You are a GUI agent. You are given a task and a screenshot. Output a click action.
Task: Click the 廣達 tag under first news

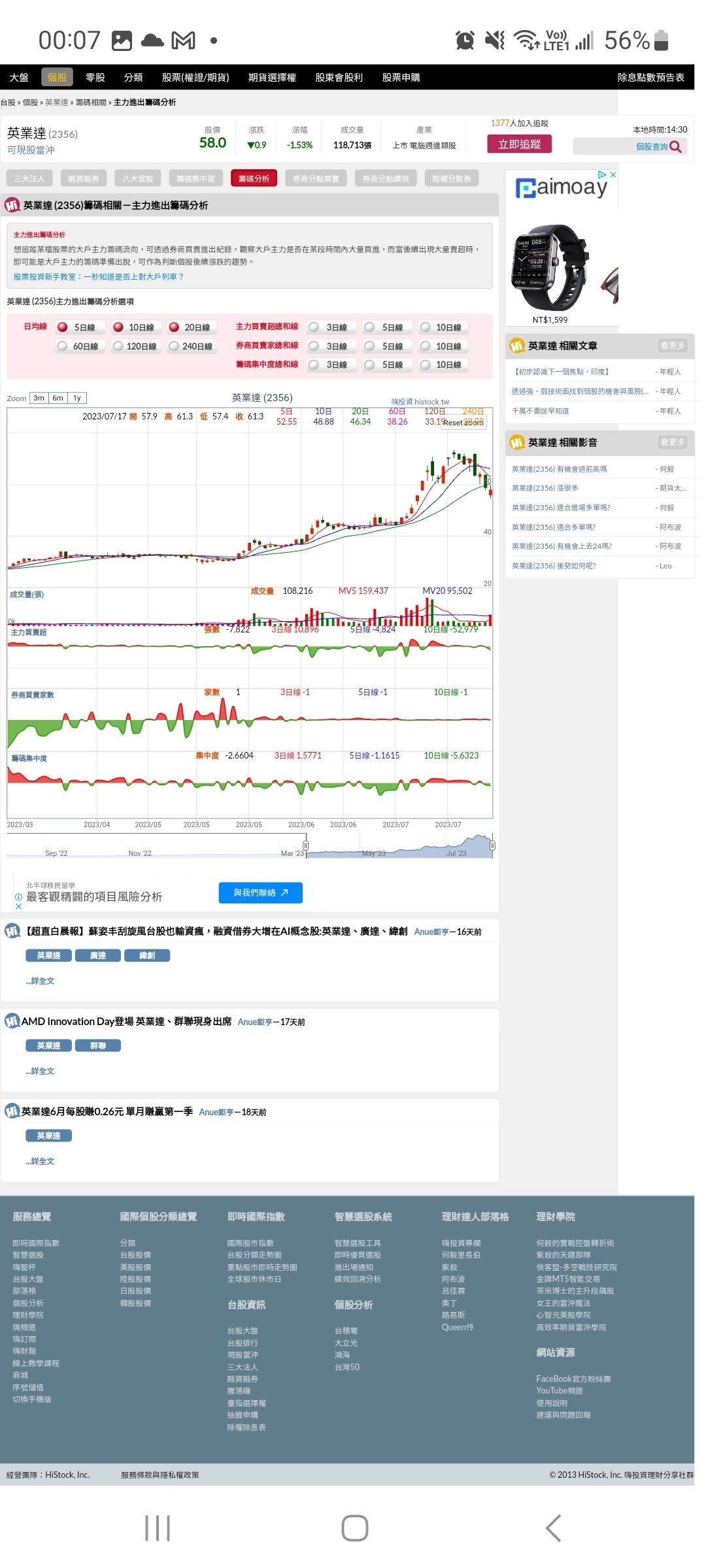click(98, 955)
